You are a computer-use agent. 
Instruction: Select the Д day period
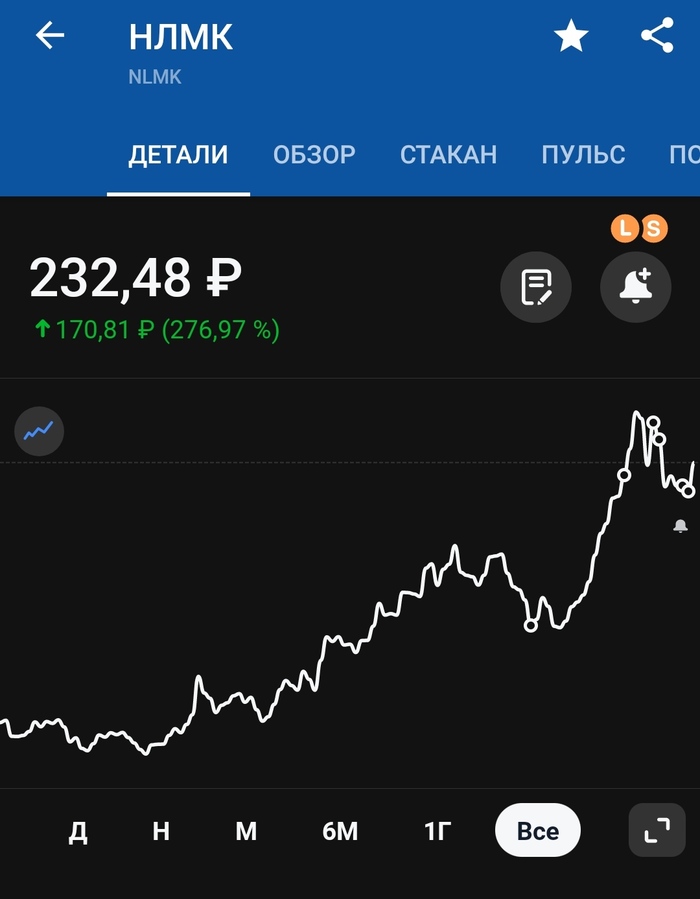(78, 831)
